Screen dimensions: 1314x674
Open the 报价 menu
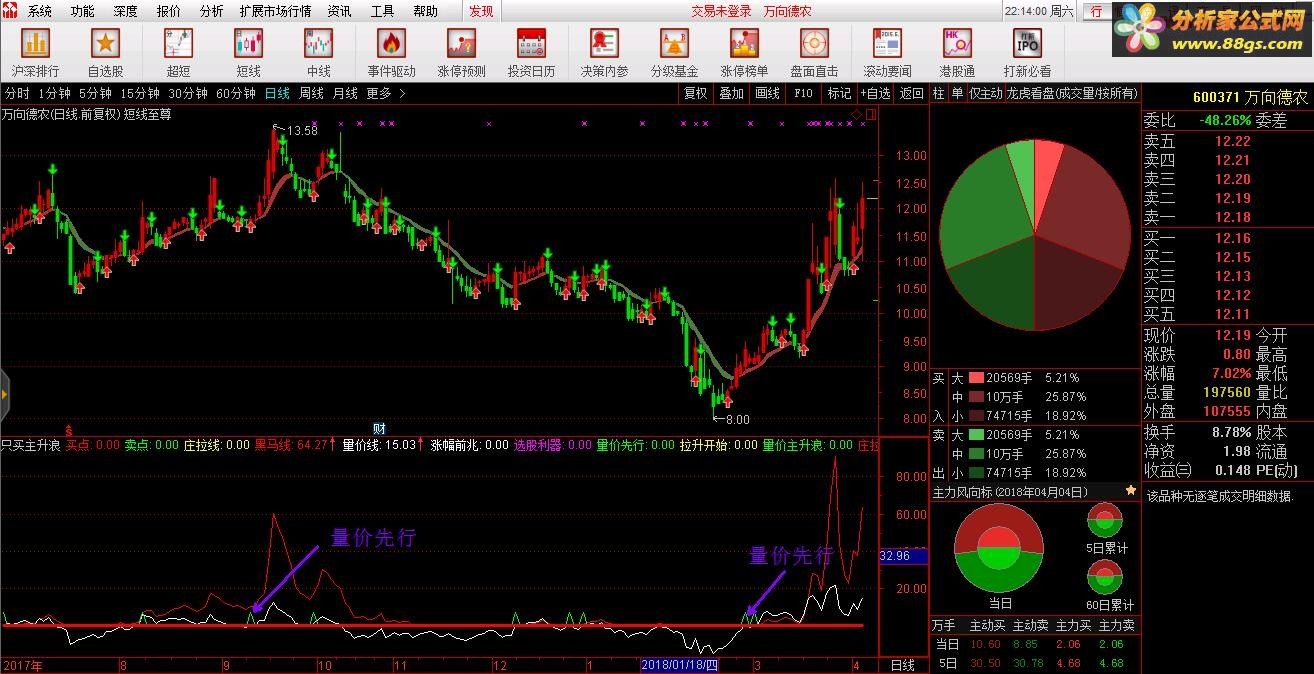pos(169,11)
